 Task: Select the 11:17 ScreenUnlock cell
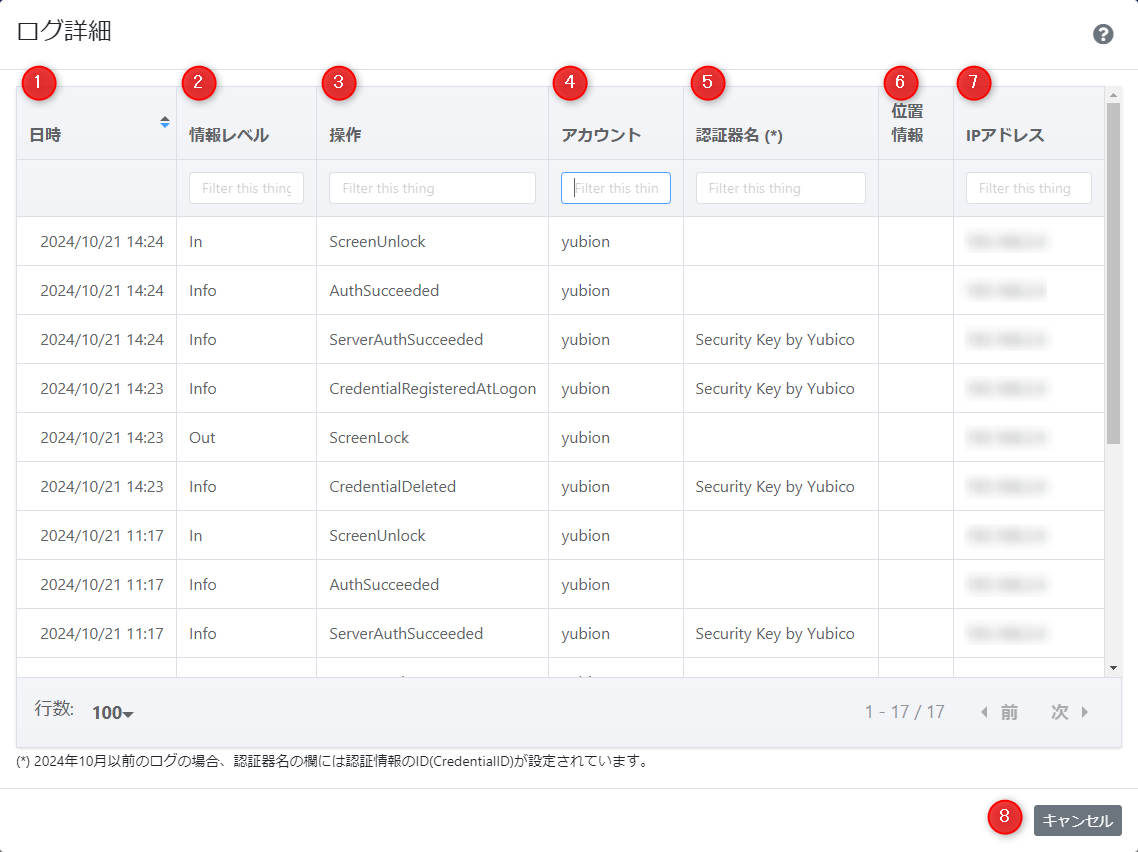[x=433, y=536]
